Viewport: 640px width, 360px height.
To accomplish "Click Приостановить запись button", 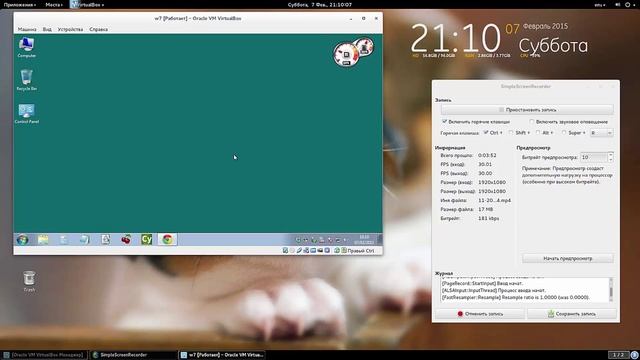I will click(527, 110).
